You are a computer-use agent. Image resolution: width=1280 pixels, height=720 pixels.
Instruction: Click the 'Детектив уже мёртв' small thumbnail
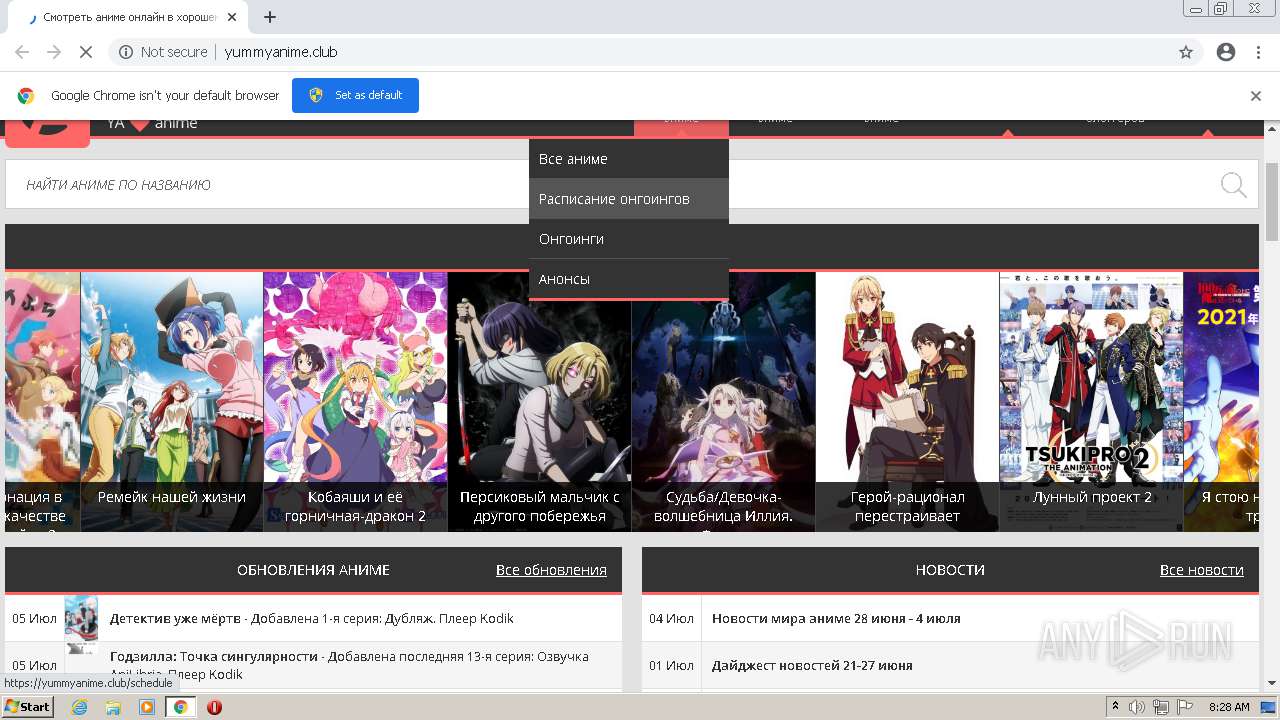[x=81, y=618]
